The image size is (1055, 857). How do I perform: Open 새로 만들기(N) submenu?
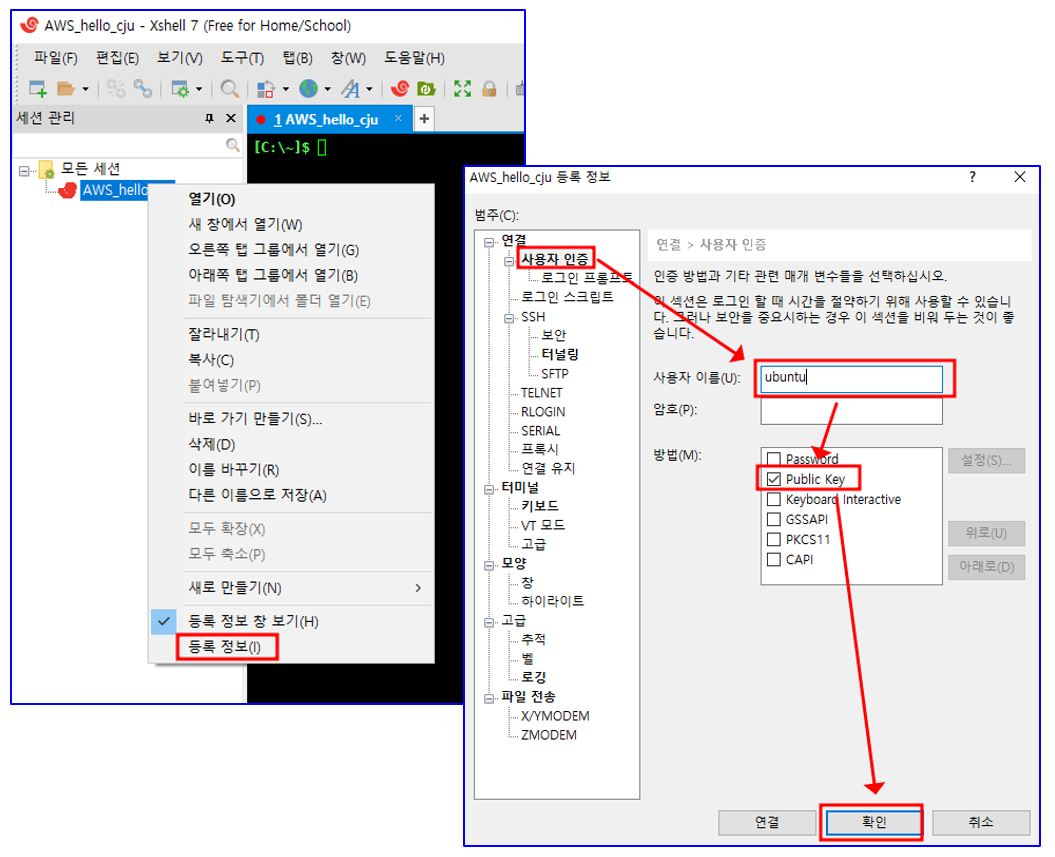[293, 588]
